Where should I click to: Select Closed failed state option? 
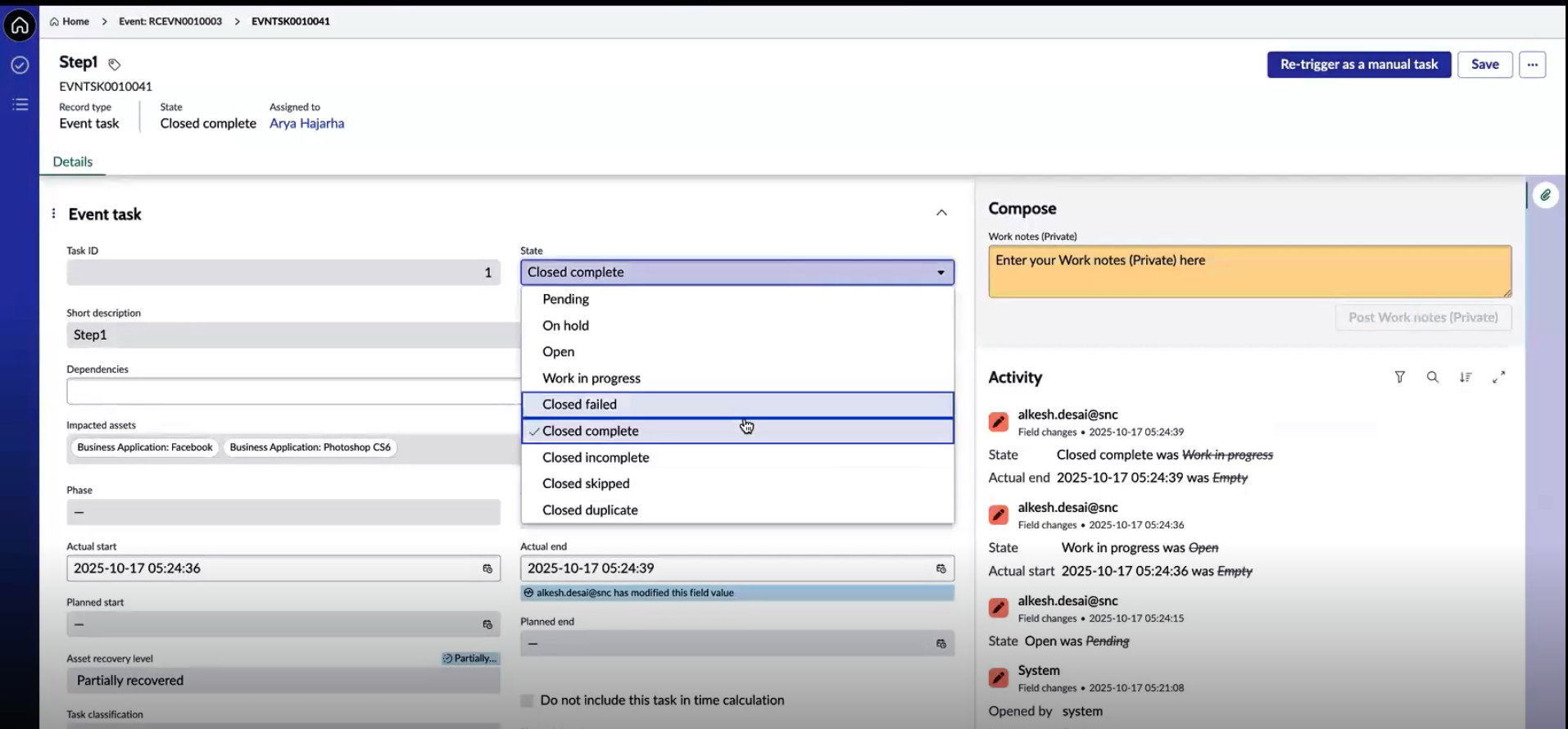click(737, 405)
